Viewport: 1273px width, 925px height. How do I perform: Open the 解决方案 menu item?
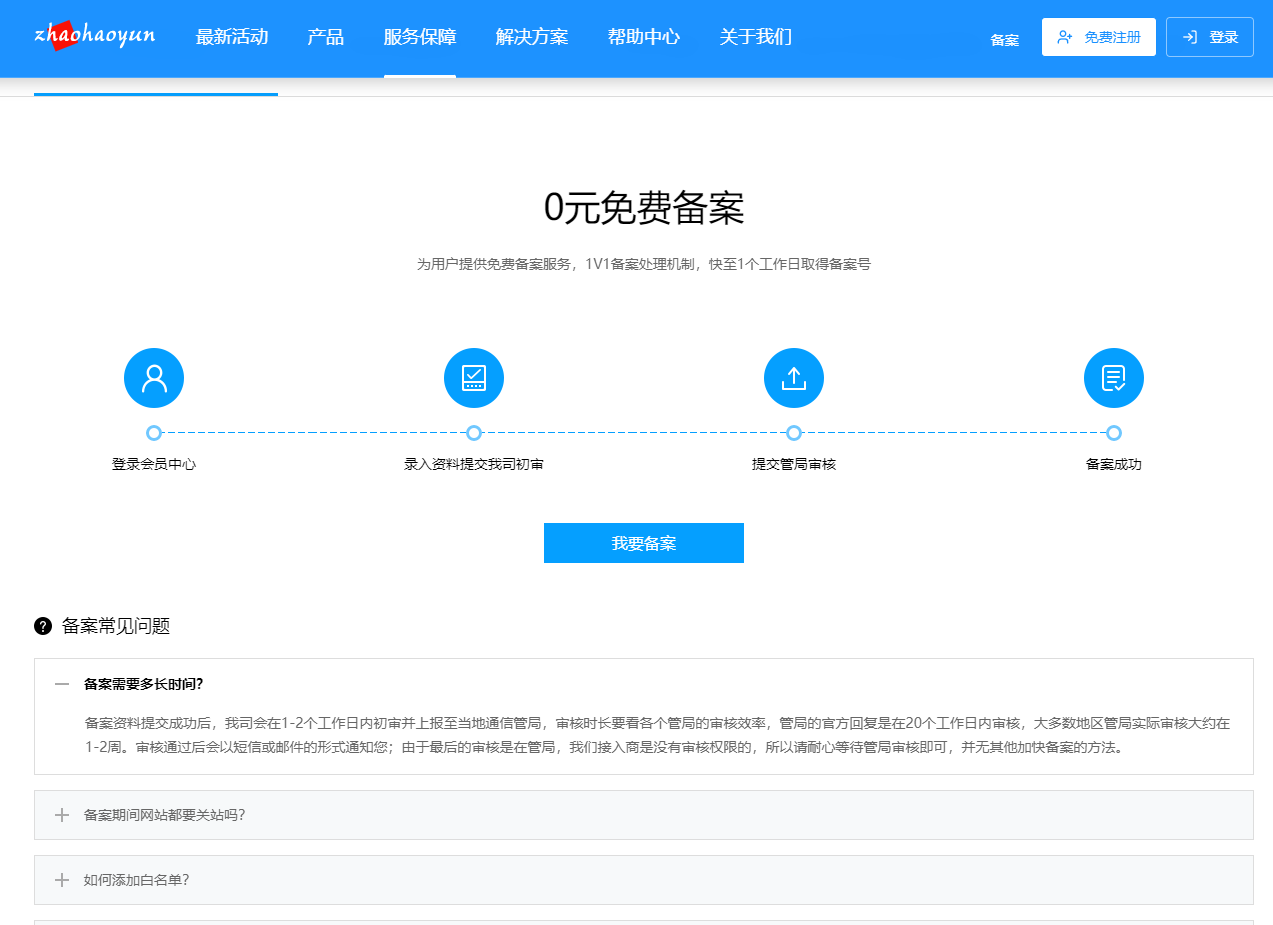tap(530, 36)
